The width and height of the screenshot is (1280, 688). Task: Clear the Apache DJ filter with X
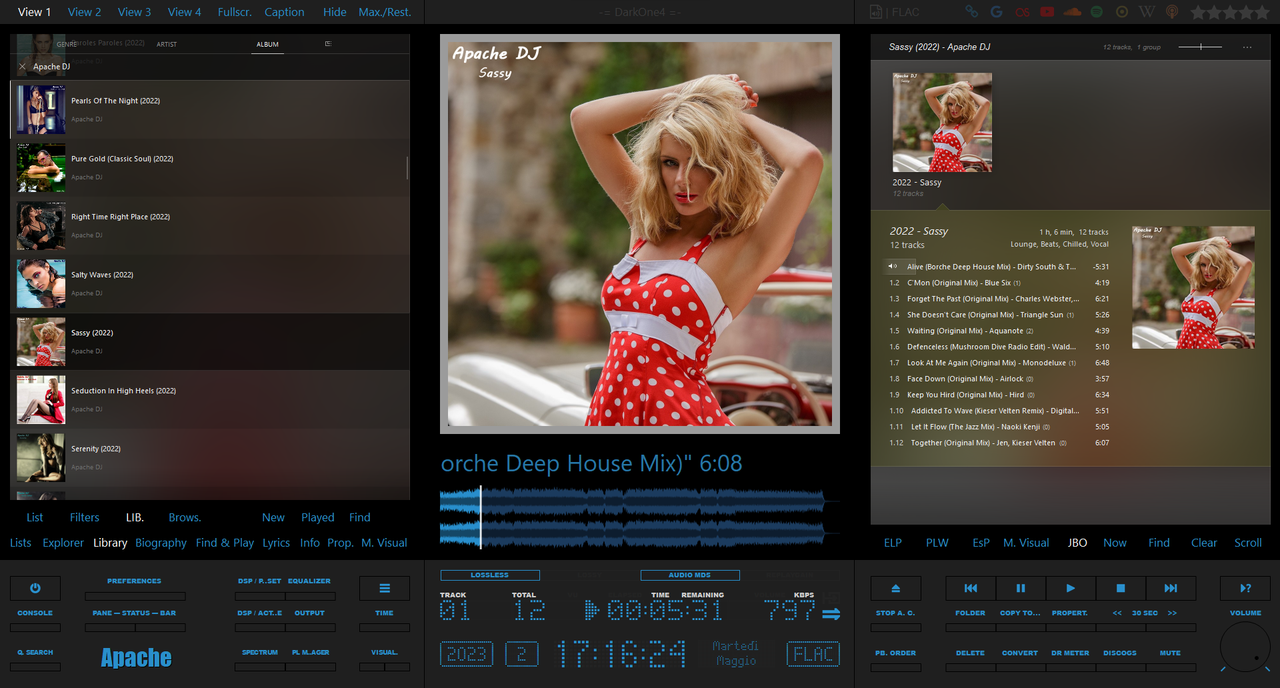tap(22, 67)
